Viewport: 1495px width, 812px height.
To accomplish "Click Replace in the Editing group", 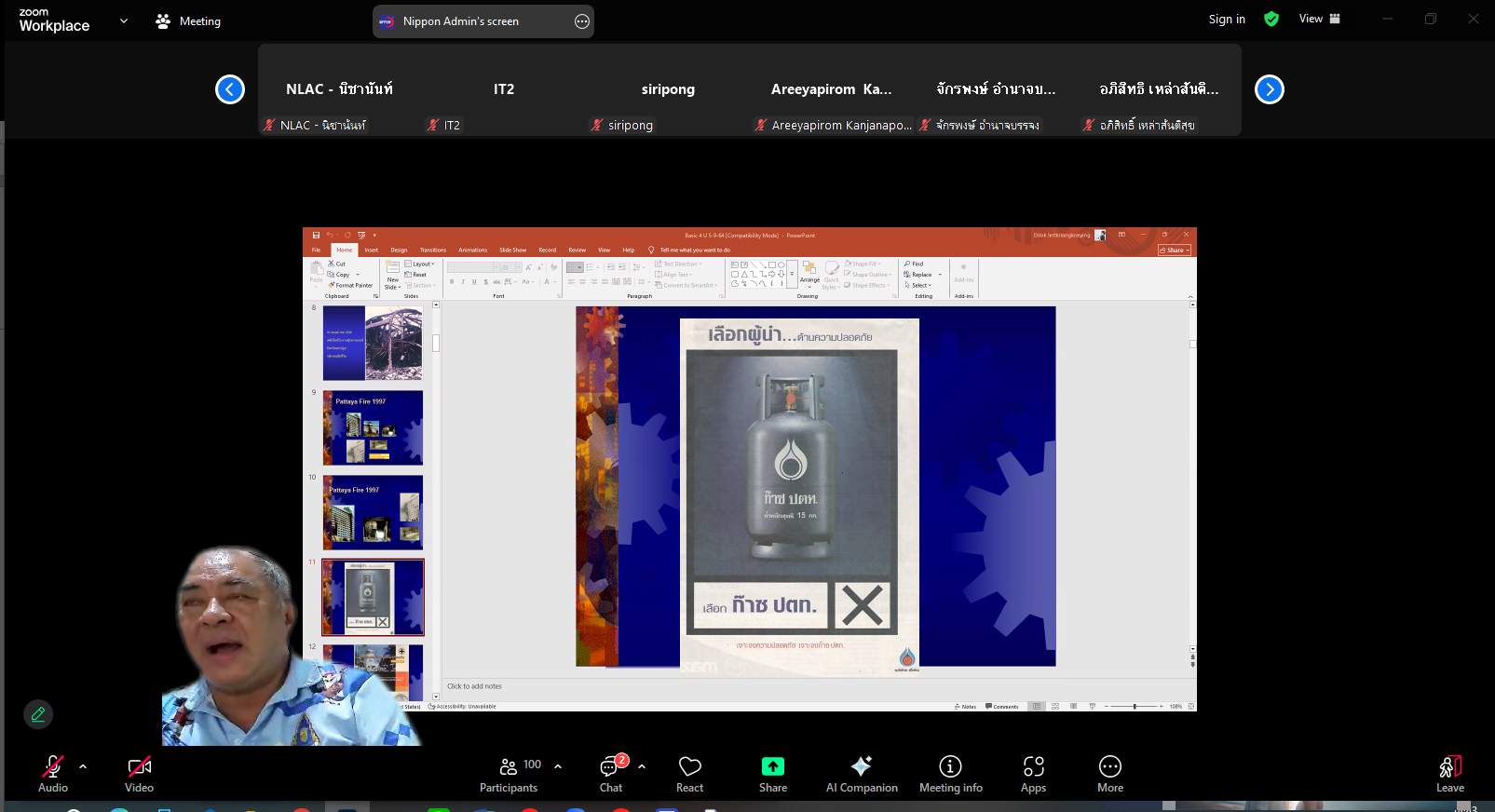I will click(x=918, y=275).
